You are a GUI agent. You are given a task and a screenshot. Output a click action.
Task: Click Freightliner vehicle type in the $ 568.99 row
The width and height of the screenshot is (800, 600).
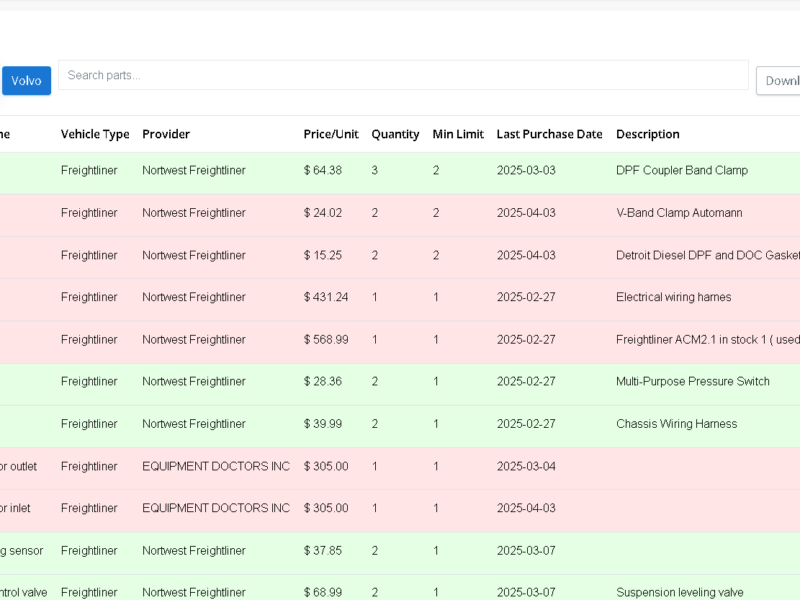[89, 339]
